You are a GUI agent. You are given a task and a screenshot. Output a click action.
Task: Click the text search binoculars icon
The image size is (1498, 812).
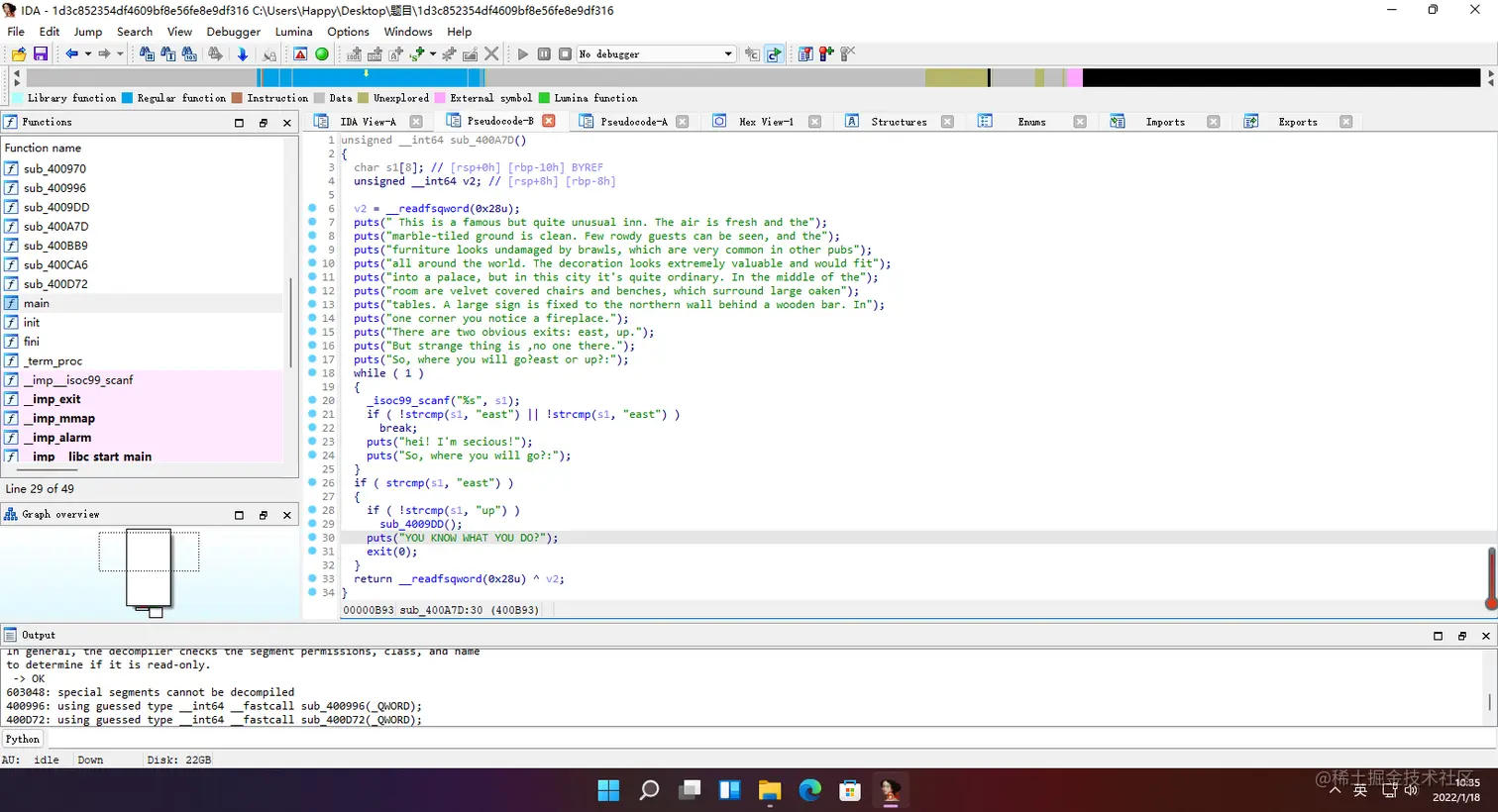[x=167, y=54]
